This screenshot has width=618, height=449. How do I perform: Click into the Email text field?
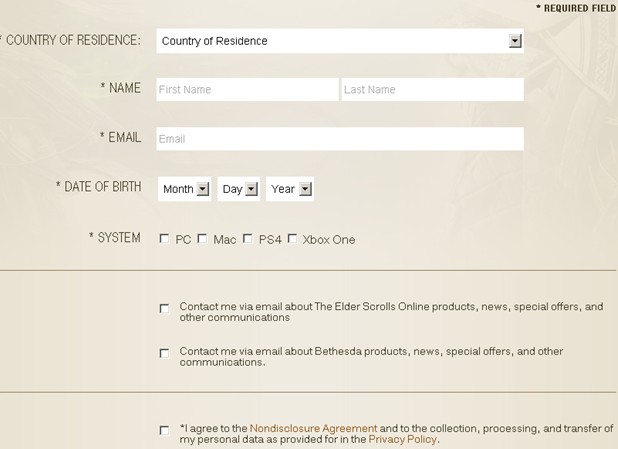point(340,139)
